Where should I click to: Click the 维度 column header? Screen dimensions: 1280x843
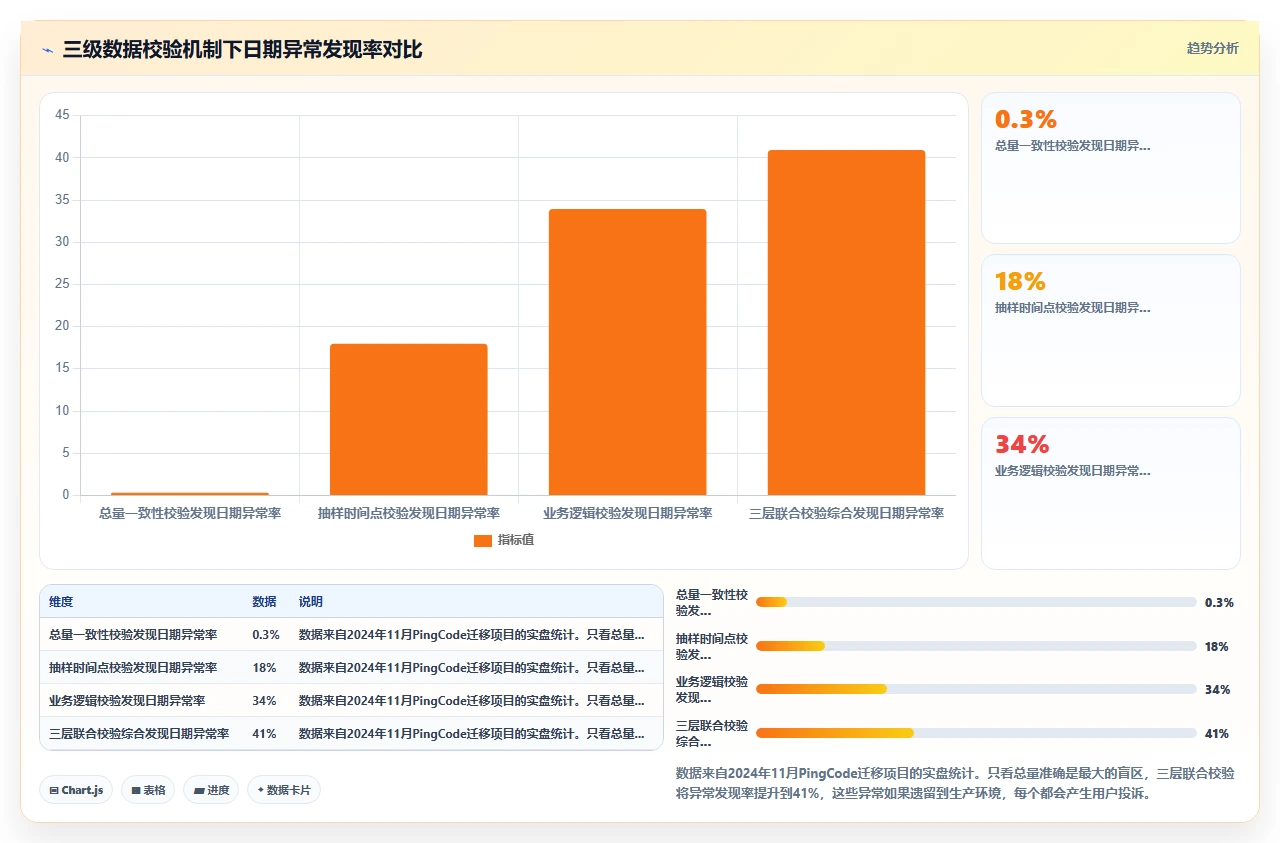pos(61,602)
